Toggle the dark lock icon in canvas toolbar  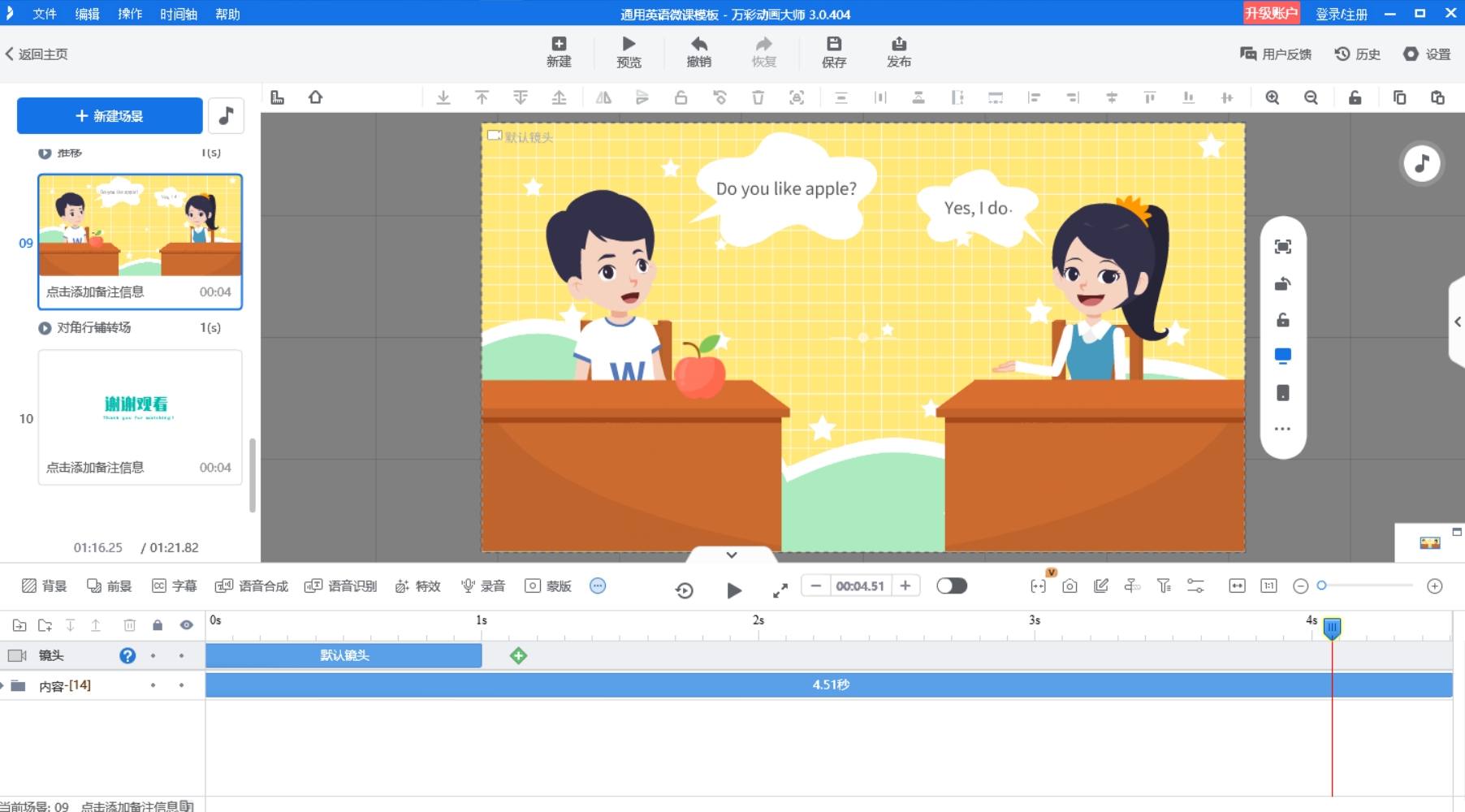coord(1355,97)
